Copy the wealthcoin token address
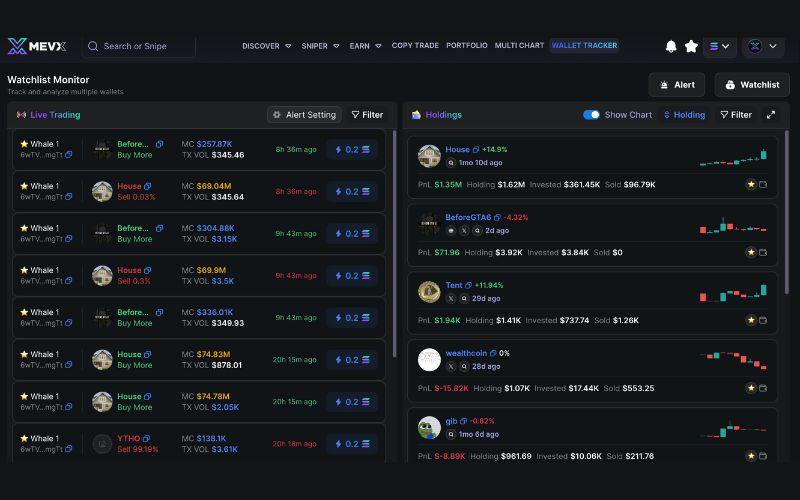Viewport: 800px width, 500px height. pyautogui.click(x=493, y=353)
